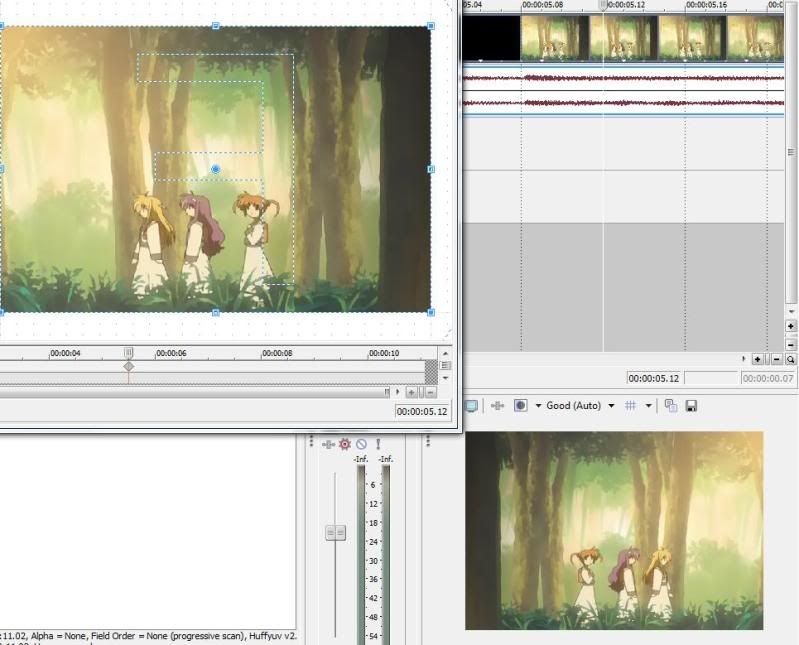Click 00:00:10 on Pan/Crop ruler
Viewport: 799px width, 645px height.
384,353
